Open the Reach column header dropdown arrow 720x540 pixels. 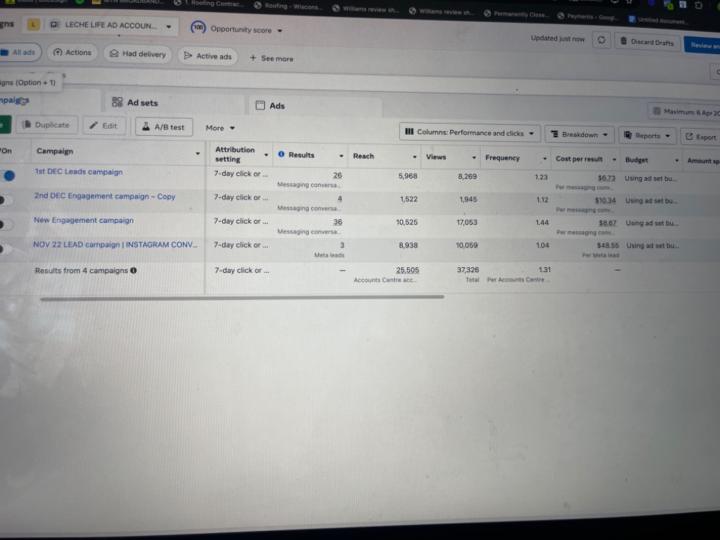pyautogui.click(x=415, y=157)
